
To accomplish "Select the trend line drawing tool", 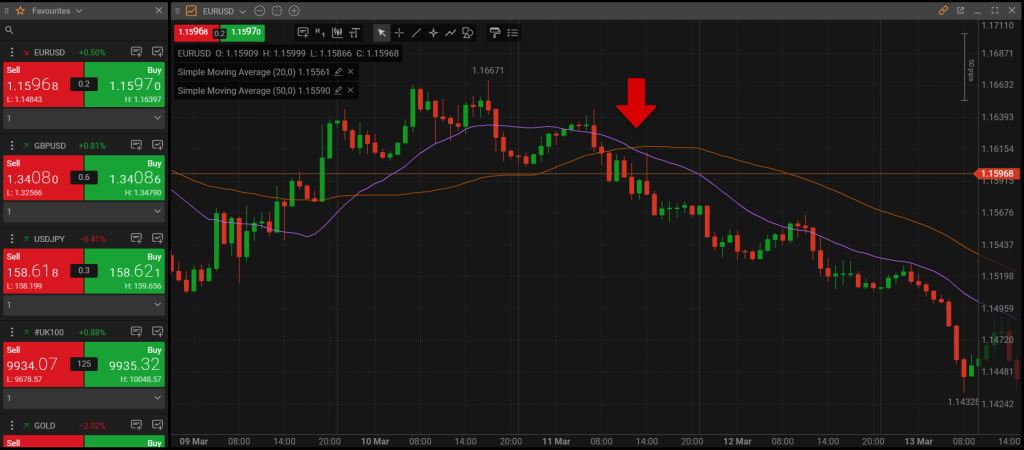I will tap(417, 32).
